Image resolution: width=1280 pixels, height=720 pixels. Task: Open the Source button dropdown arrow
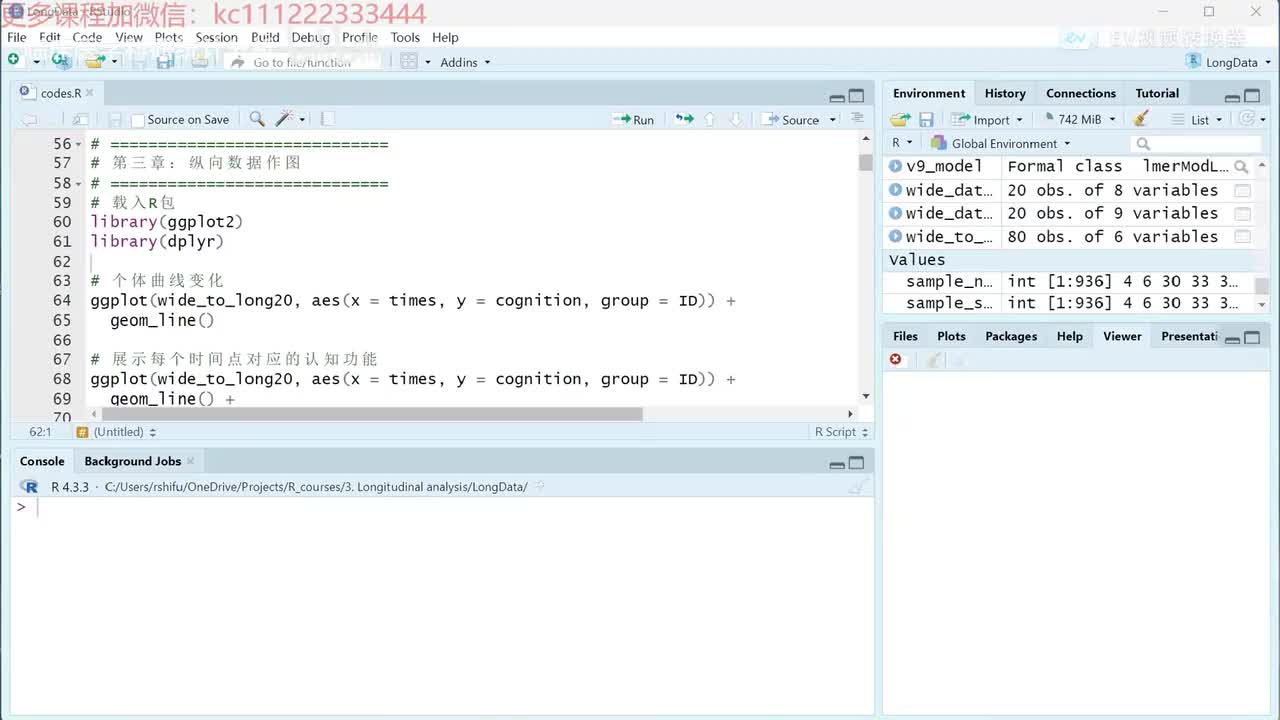tap(830, 120)
